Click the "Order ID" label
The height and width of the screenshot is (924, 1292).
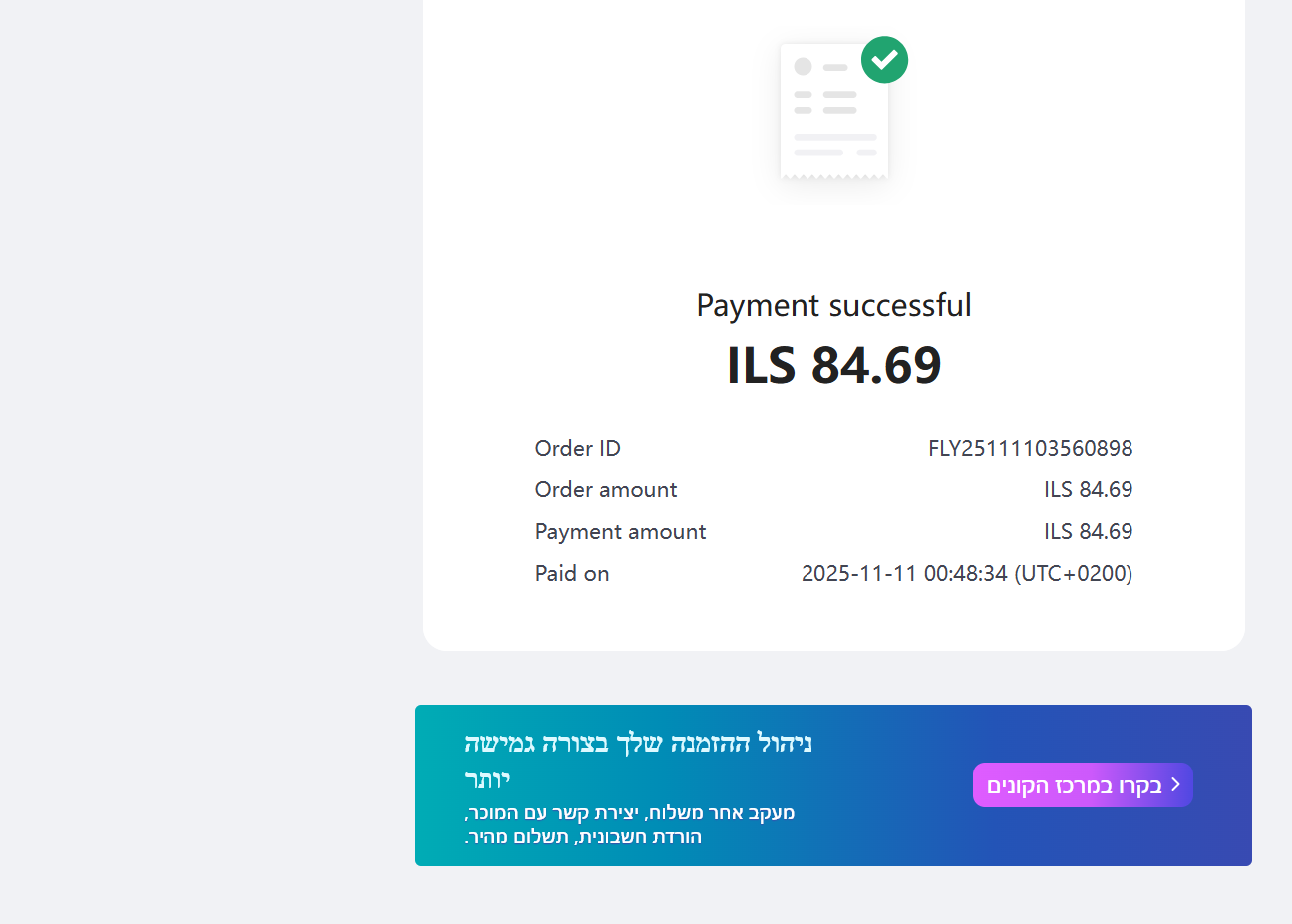(577, 449)
